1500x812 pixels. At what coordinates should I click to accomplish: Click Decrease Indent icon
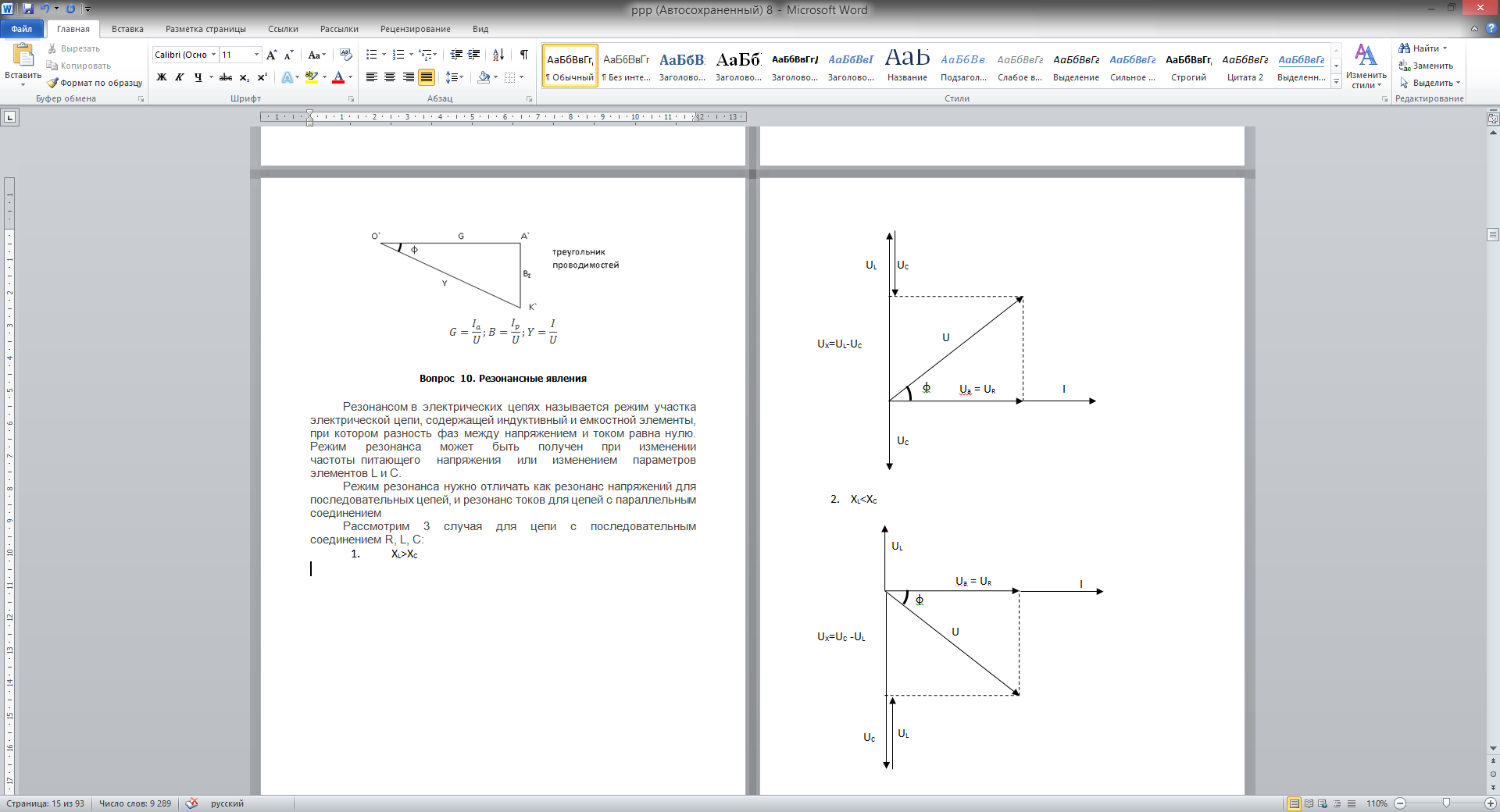[x=456, y=55]
